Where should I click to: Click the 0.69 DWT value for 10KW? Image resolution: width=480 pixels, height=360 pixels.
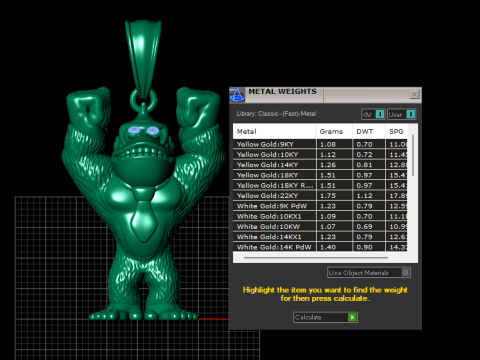point(364,227)
